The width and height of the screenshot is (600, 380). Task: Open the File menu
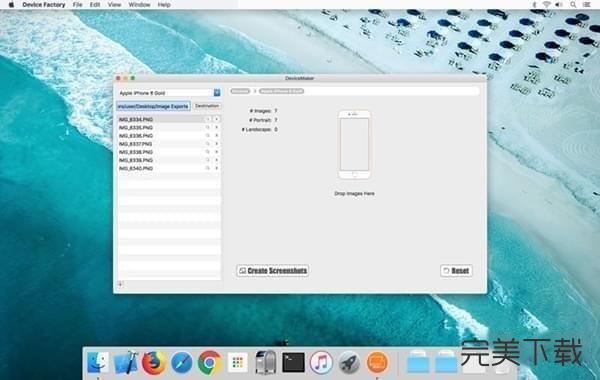pos(78,5)
